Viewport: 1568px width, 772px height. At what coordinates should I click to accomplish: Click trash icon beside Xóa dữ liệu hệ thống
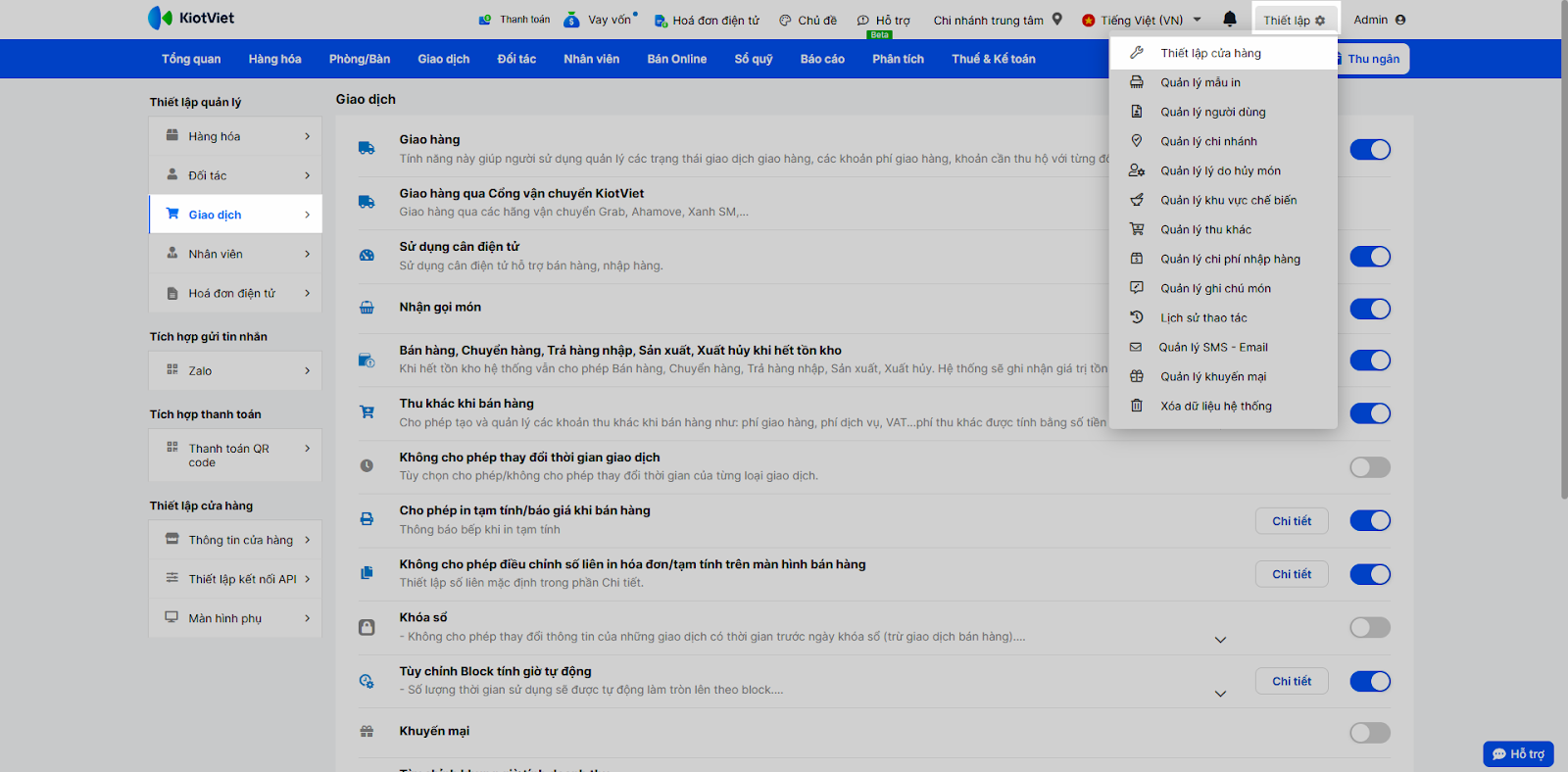1137,406
